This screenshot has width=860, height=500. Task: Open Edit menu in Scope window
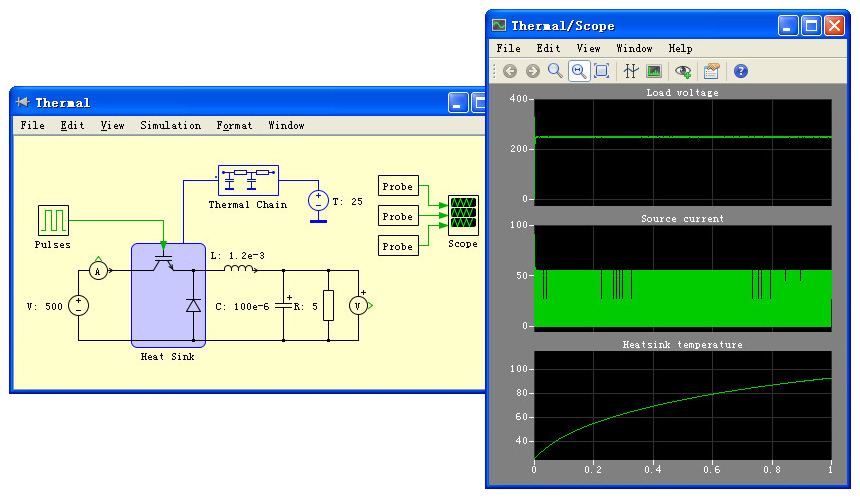[548, 48]
